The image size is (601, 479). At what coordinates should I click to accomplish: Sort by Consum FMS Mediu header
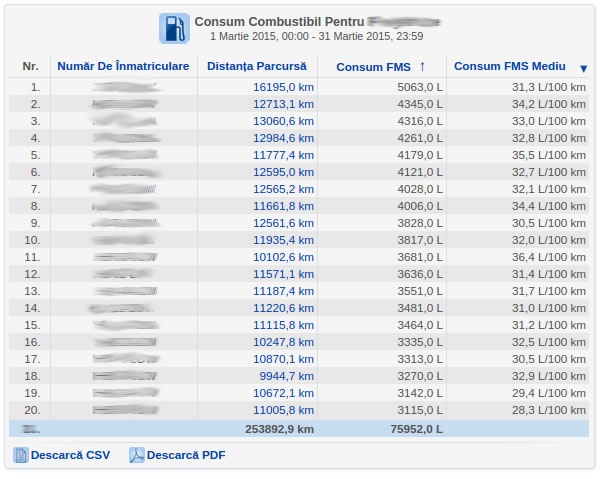pos(510,66)
